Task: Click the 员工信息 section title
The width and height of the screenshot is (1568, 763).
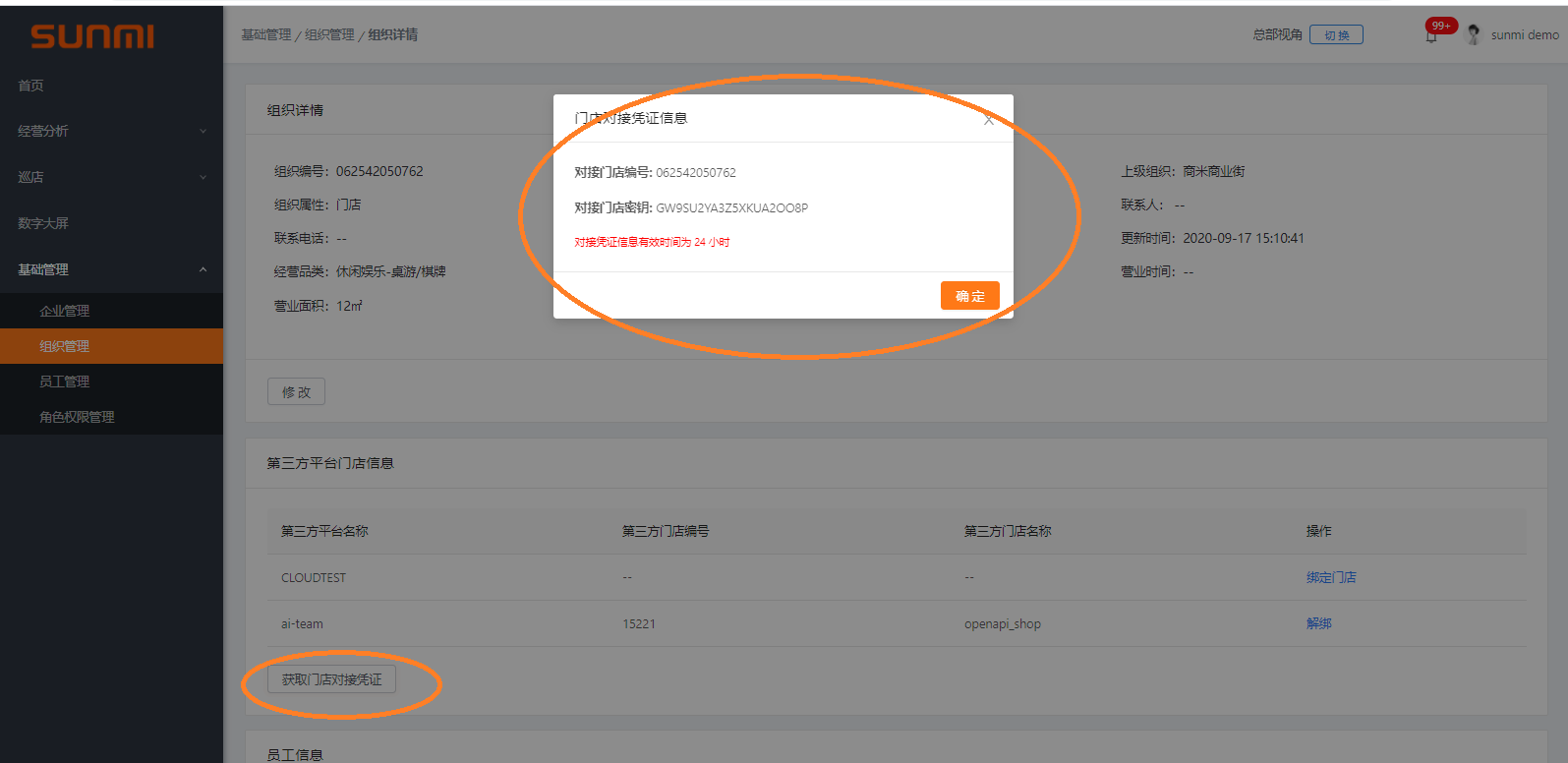Action: click(295, 755)
